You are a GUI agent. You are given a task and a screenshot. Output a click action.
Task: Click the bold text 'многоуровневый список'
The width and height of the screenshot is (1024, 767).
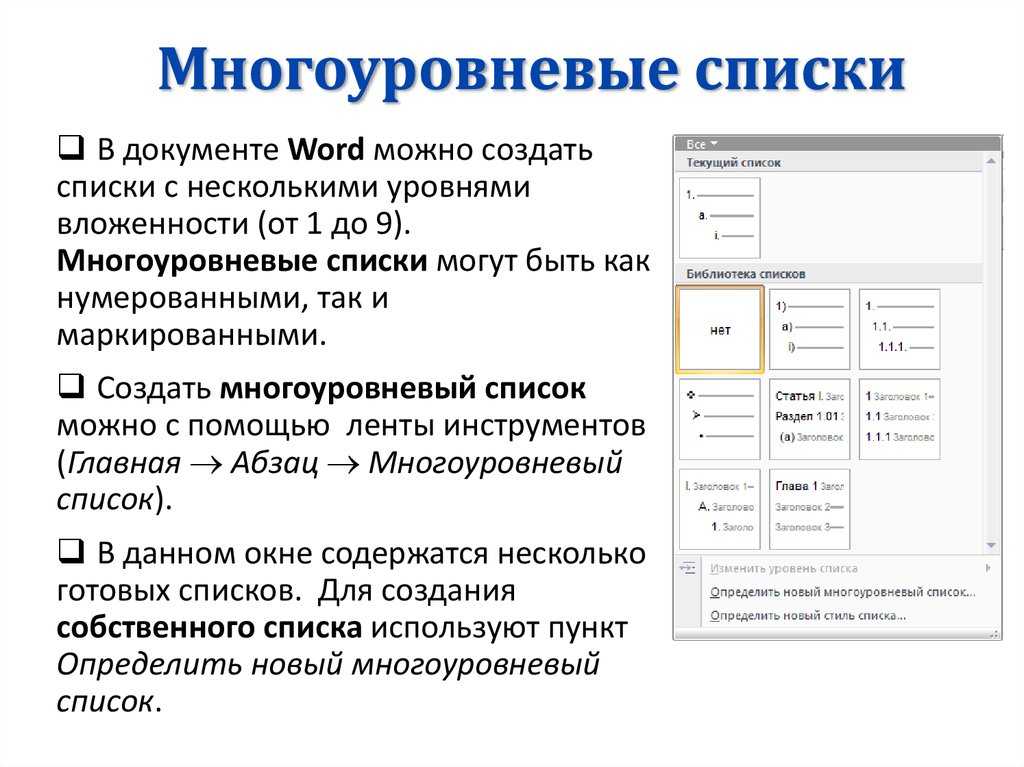click(402, 389)
